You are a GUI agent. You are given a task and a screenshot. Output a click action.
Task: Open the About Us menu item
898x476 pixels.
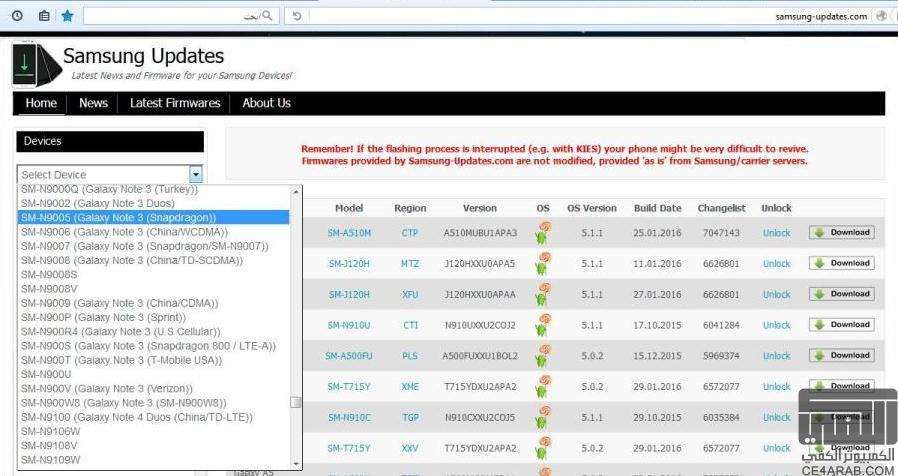[x=266, y=103]
